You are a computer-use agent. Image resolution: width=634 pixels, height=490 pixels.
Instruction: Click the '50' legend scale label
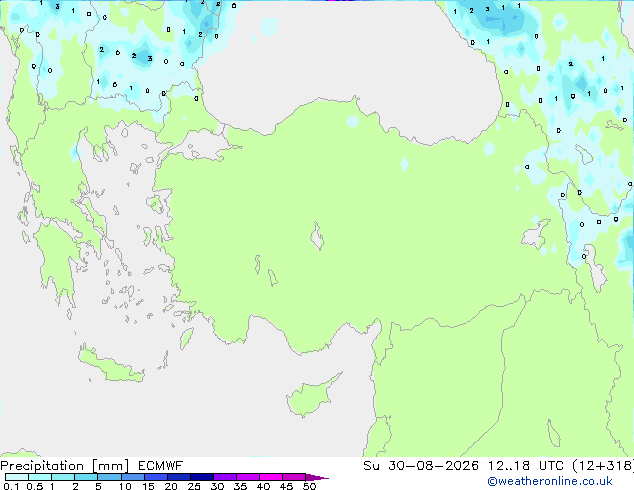[309, 486]
